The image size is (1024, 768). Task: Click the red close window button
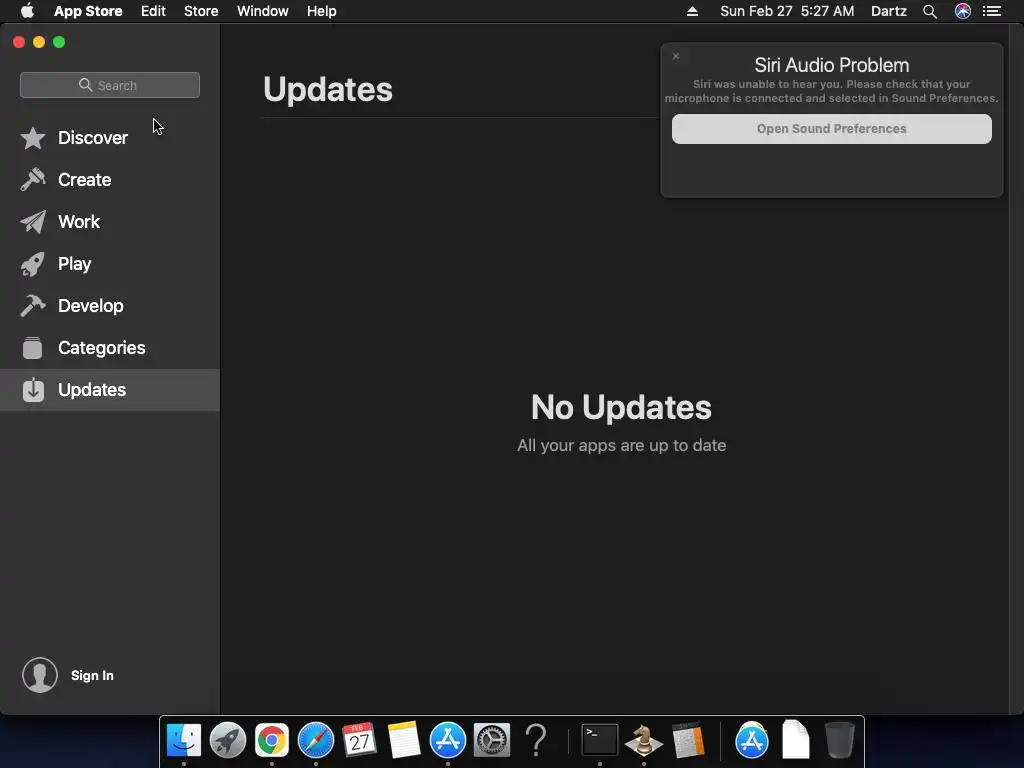pyautogui.click(x=19, y=42)
